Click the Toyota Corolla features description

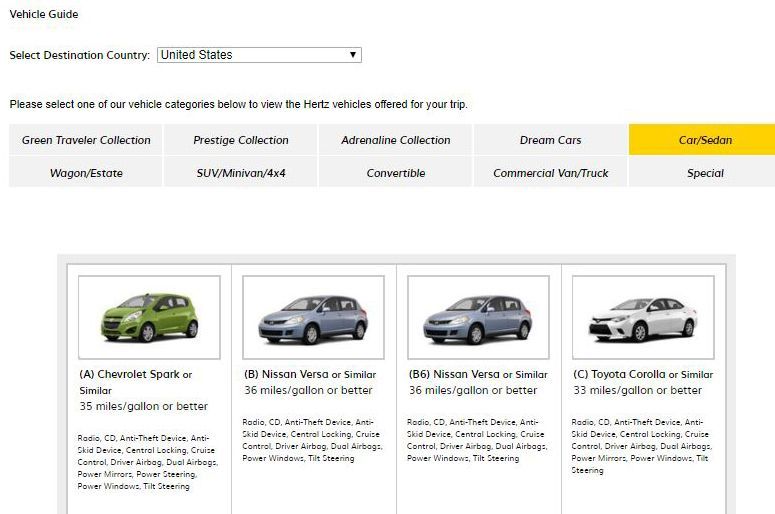click(641, 446)
